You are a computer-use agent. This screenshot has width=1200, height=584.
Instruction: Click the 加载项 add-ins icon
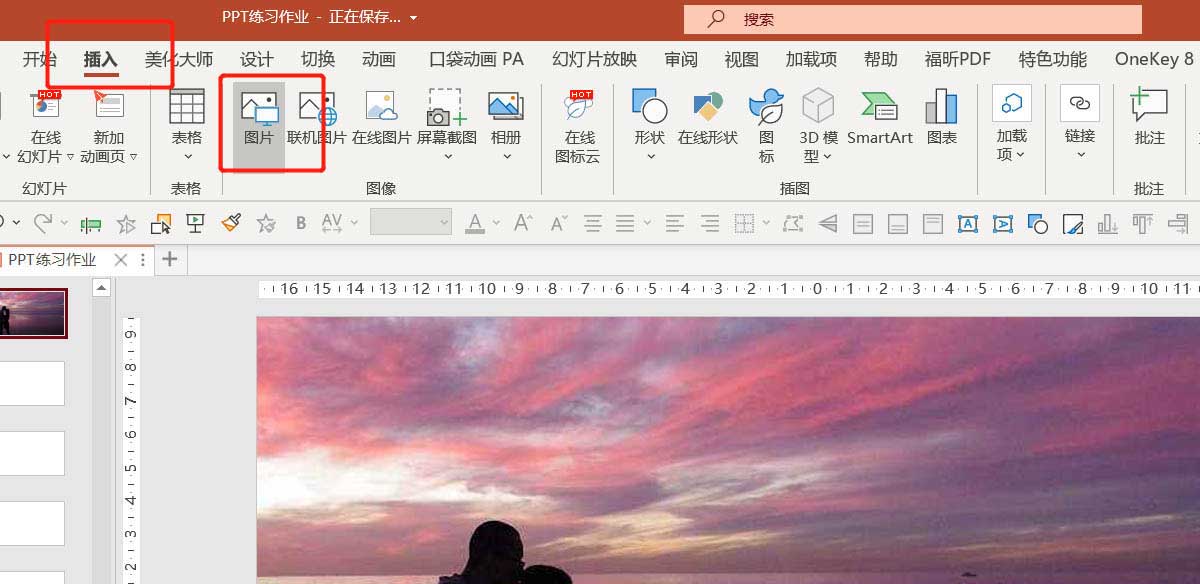coord(1011,103)
